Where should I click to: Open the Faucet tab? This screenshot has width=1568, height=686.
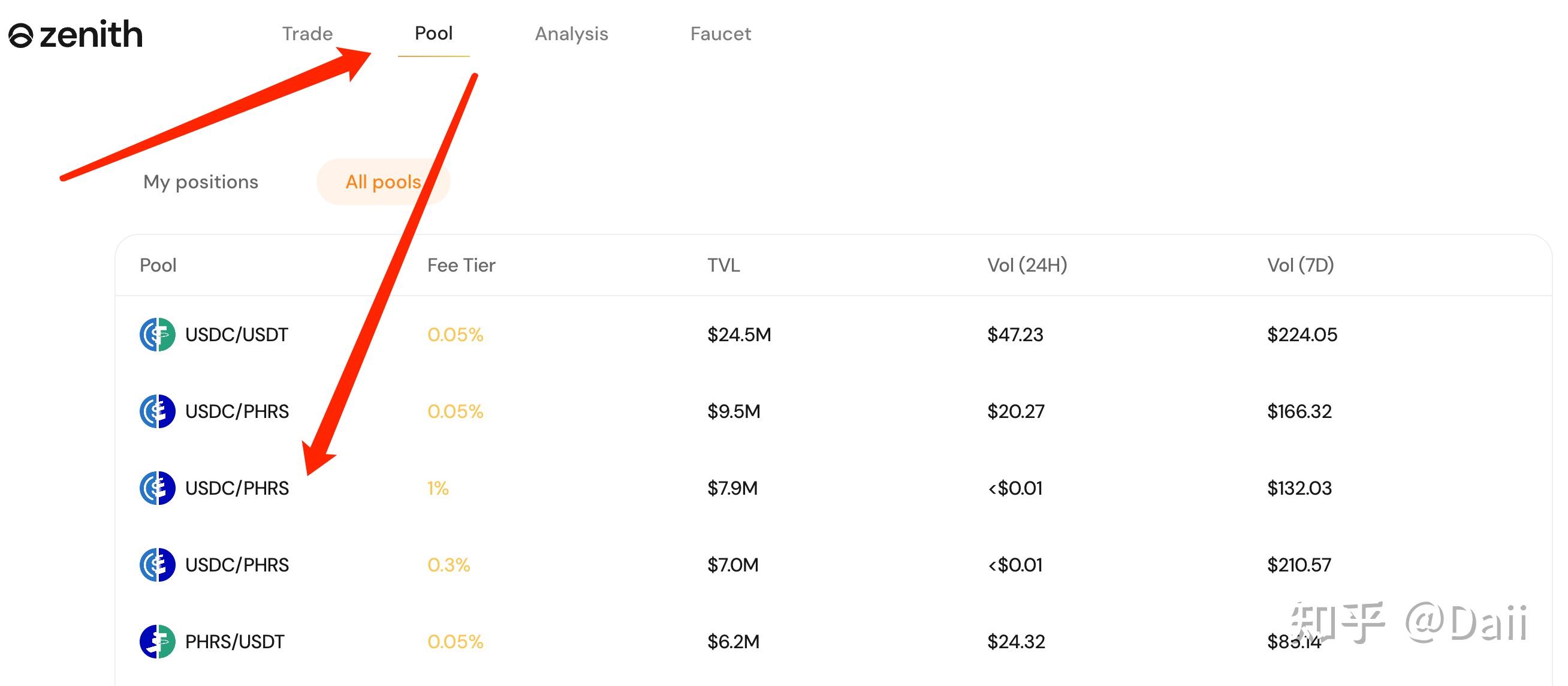pyautogui.click(x=720, y=34)
